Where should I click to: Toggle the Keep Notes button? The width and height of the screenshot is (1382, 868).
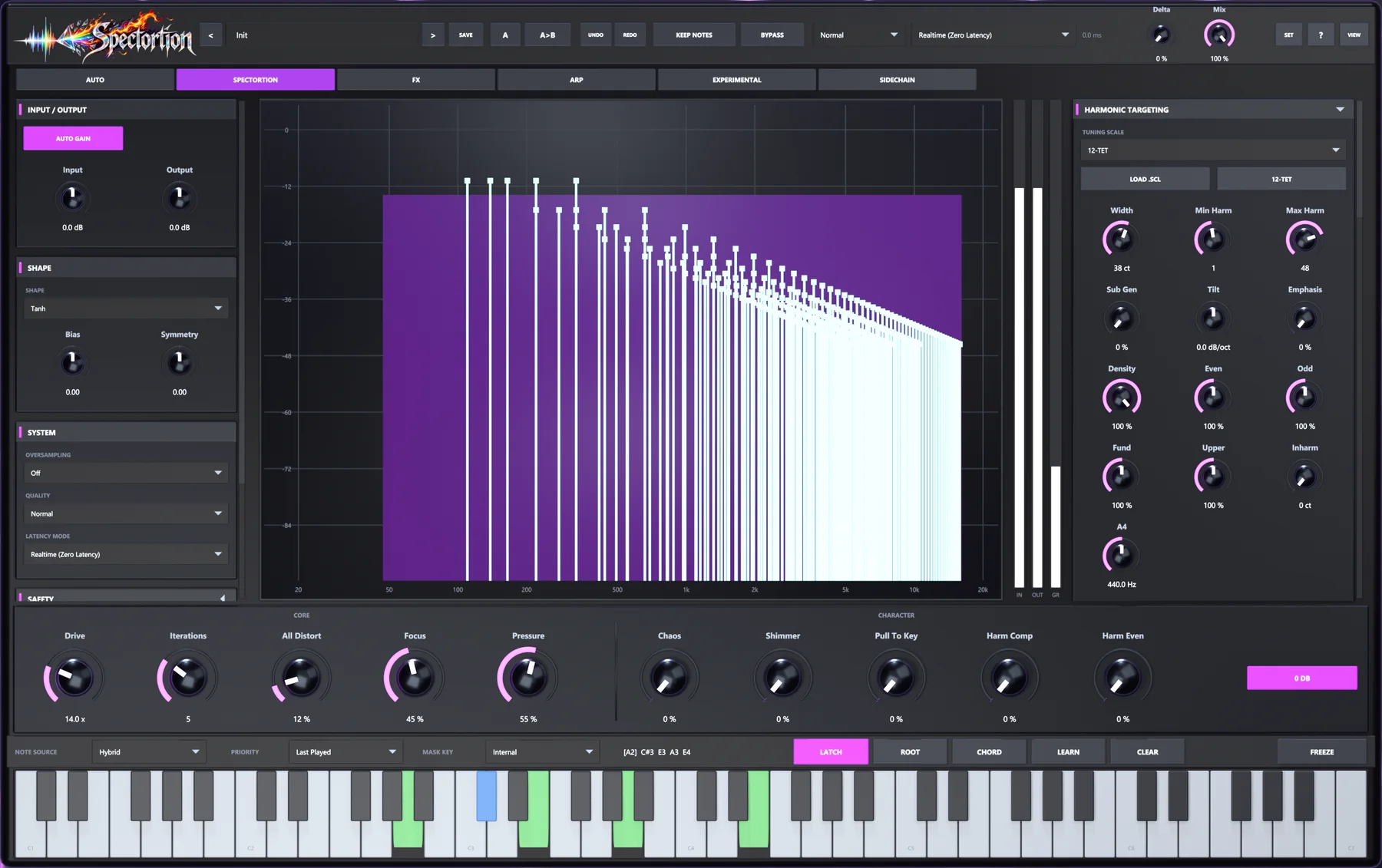click(x=694, y=35)
